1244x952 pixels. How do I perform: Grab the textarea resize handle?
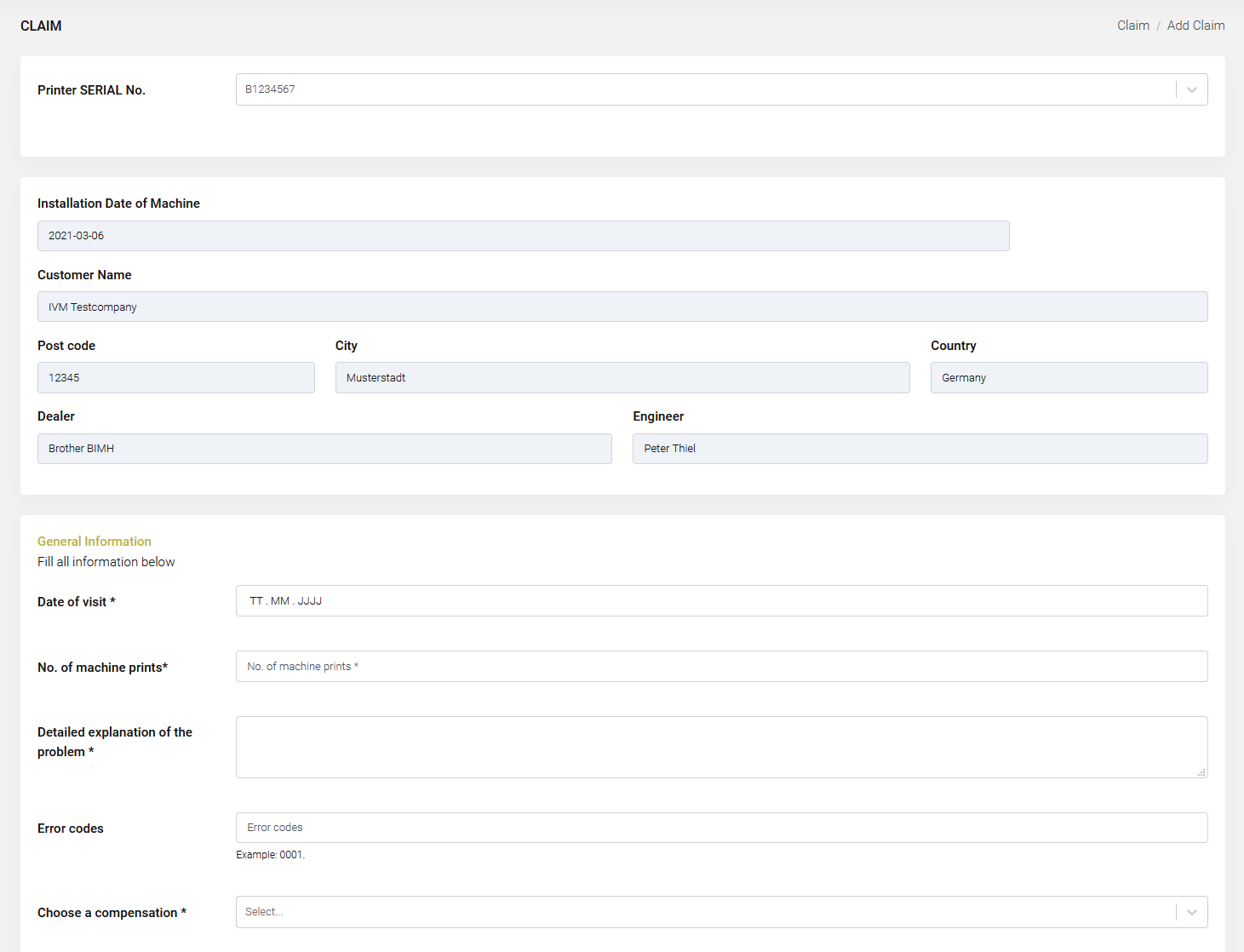click(x=1201, y=772)
